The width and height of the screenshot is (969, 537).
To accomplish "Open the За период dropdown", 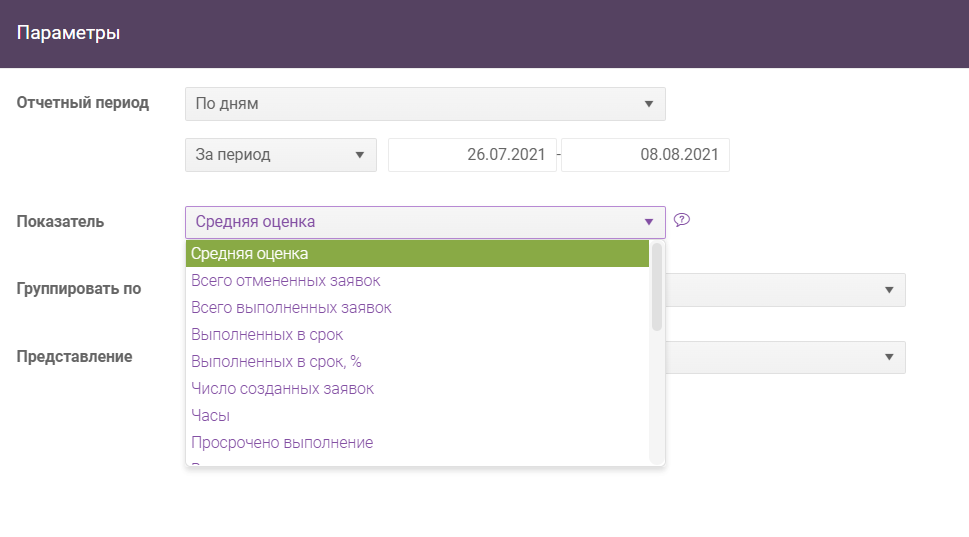I will pos(281,154).
